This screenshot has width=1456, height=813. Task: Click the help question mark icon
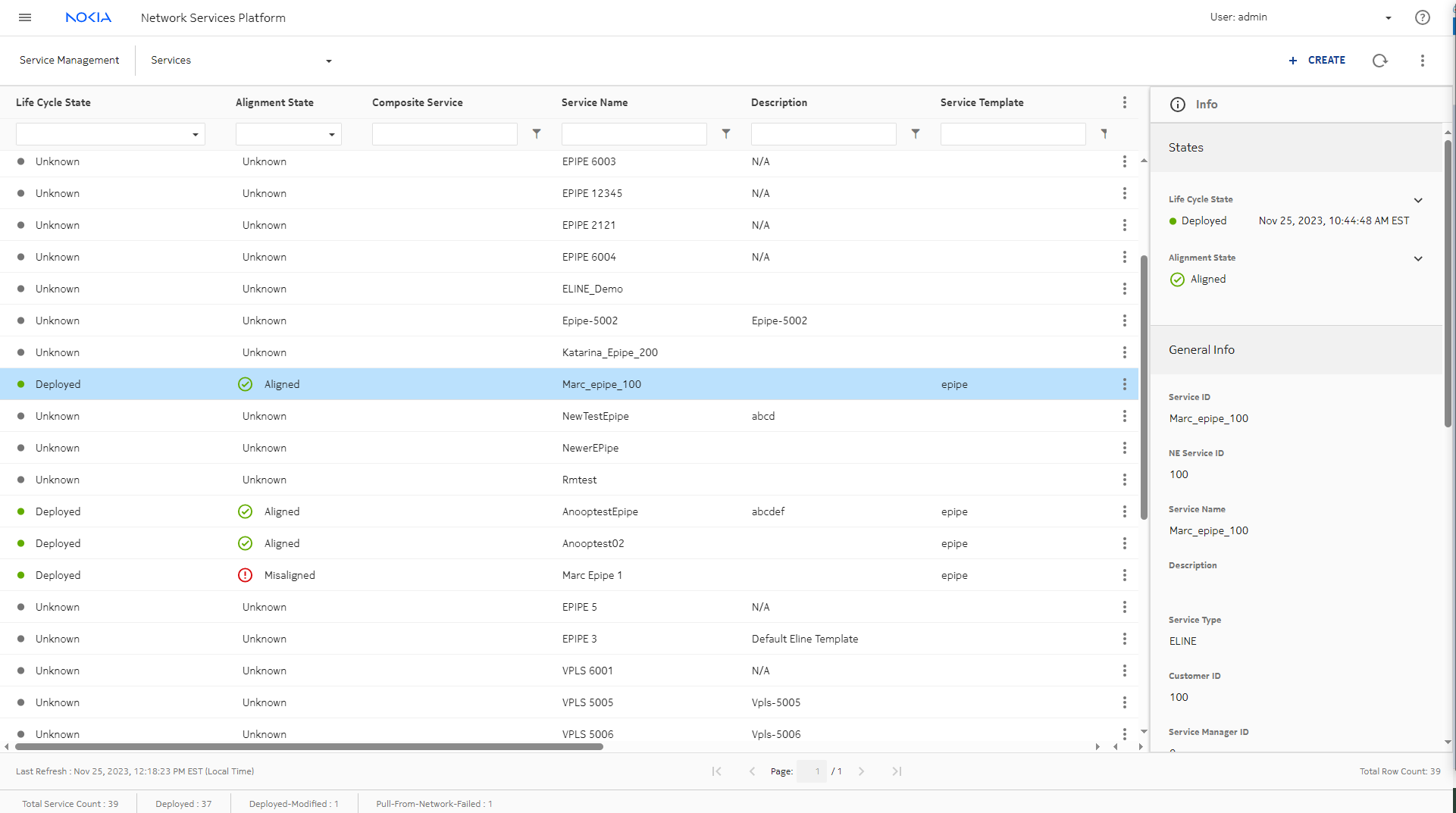tap(1422, 17)
